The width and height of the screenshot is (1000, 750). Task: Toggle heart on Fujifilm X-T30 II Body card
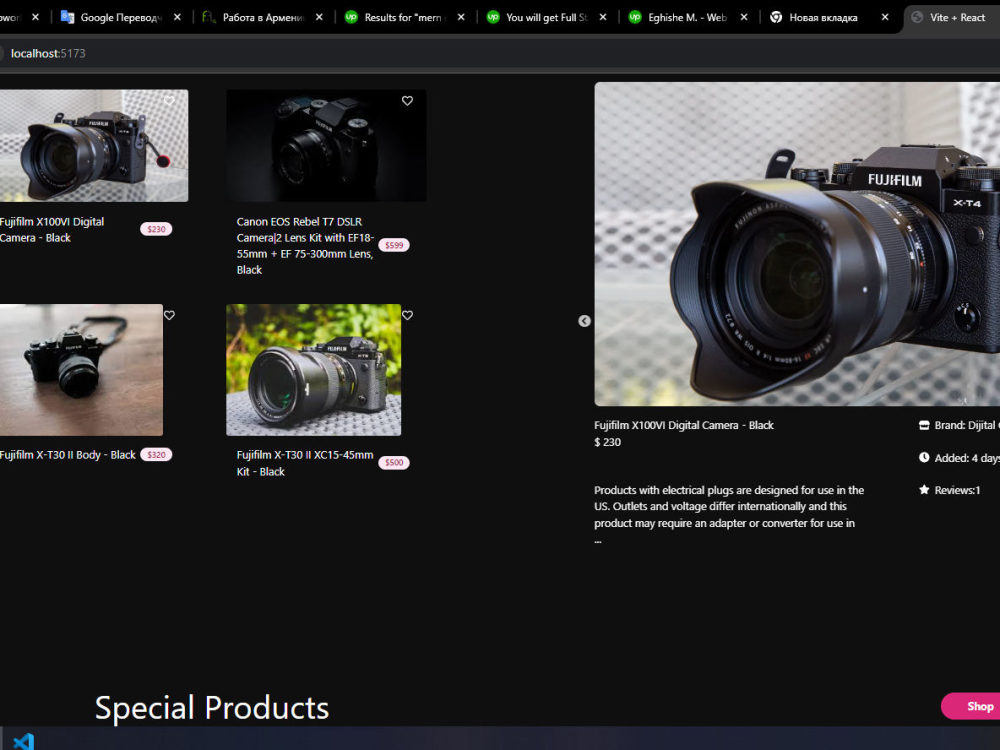[x=169, y=315]
